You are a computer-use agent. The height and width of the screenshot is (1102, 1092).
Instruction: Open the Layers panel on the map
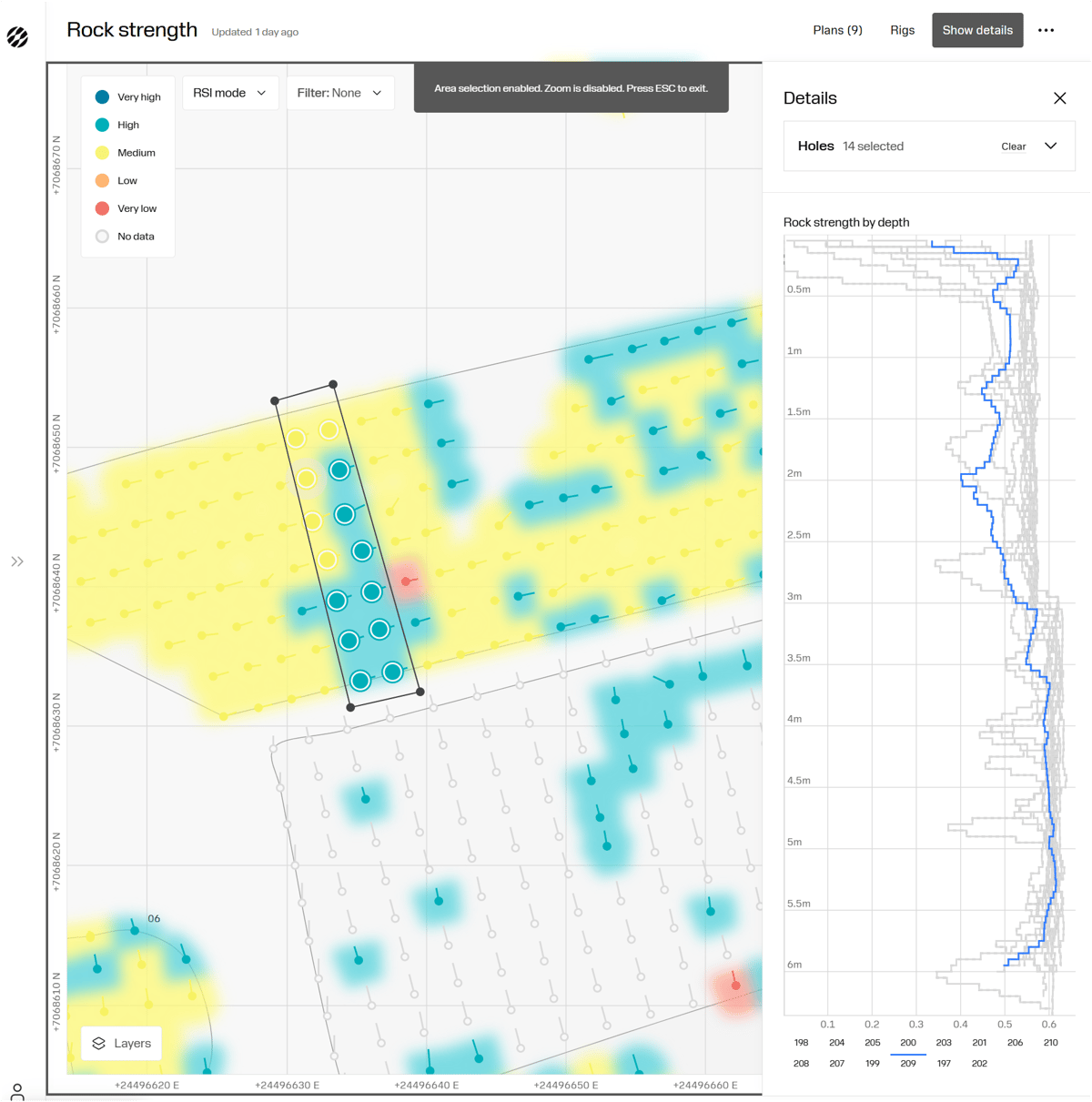tap(121, 1043)
